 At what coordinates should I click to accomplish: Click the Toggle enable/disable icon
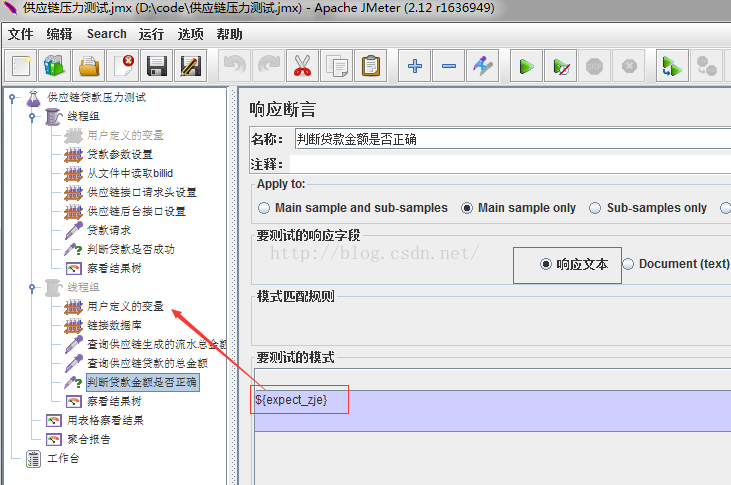483,66
